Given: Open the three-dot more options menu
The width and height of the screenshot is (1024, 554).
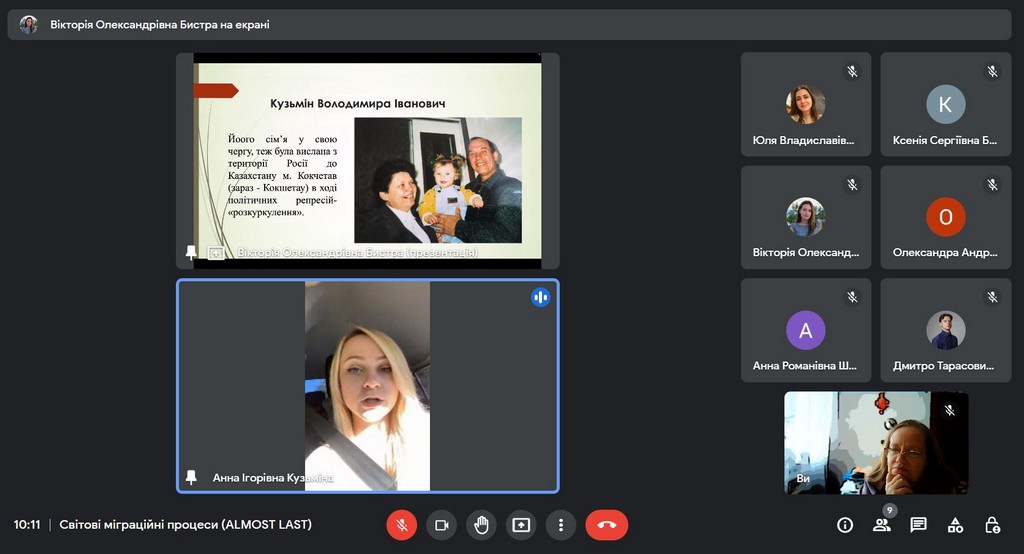Looking at the screenshot, I should 561,525.
